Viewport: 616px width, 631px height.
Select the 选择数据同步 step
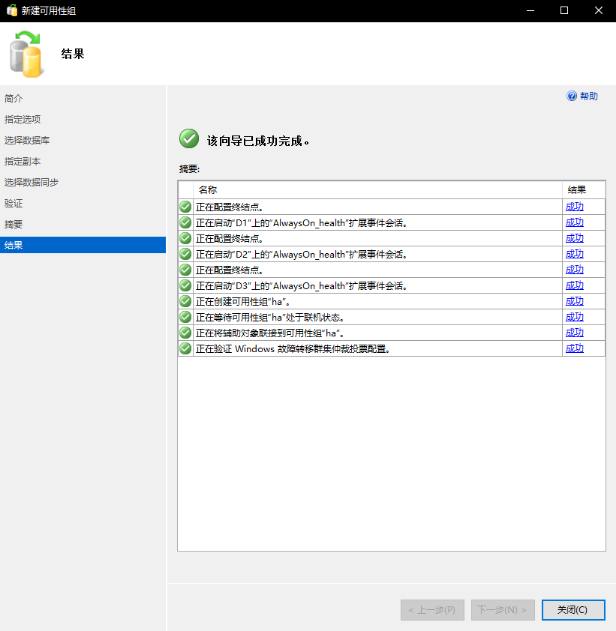pyautogui.click(x=31, y=182)
